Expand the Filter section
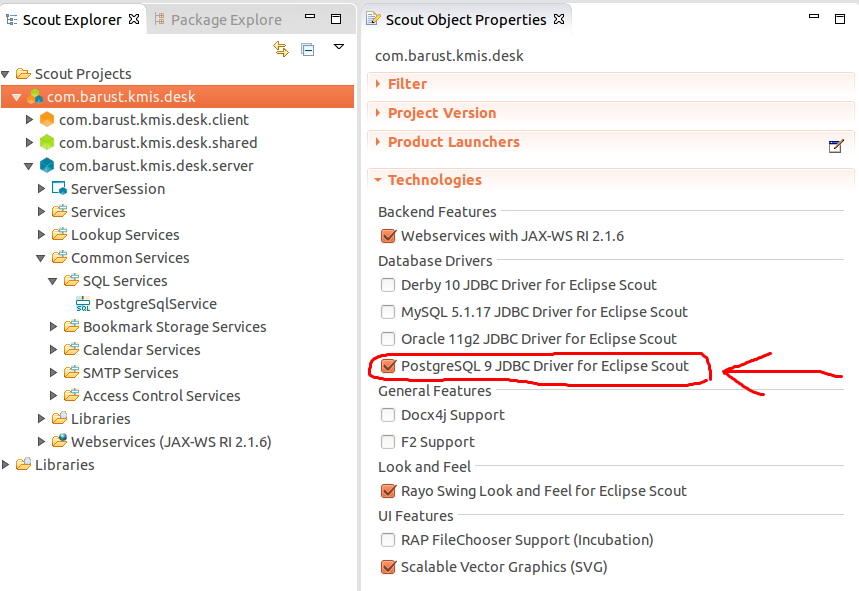Viewport: 859px width, 591px height. pos(378,84)
